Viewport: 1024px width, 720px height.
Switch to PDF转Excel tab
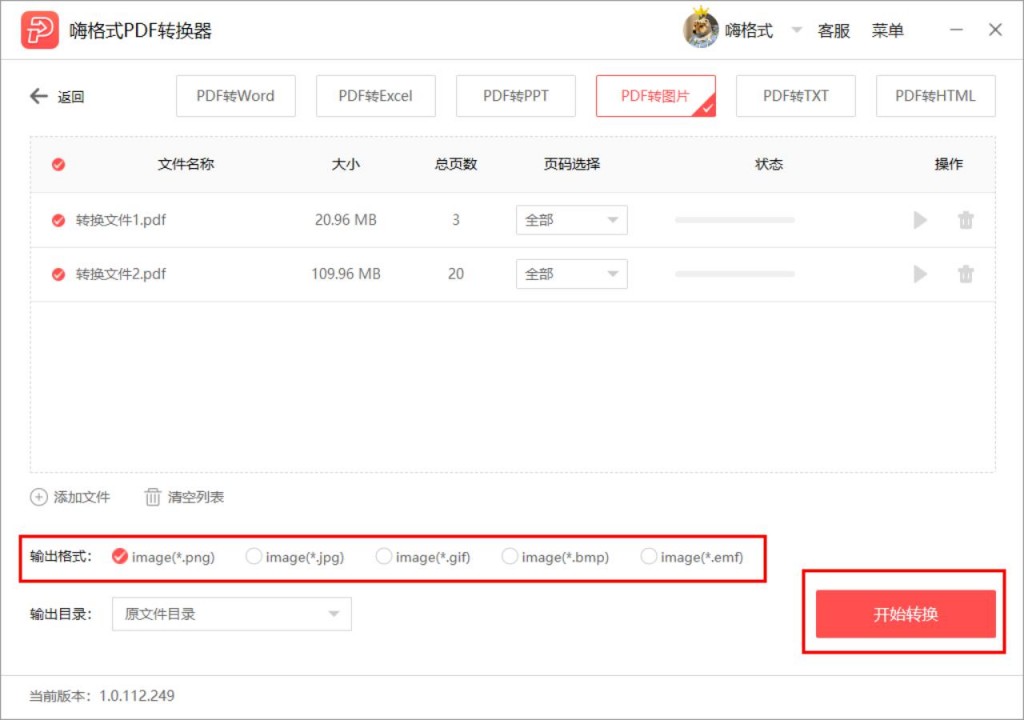point(376,96)
